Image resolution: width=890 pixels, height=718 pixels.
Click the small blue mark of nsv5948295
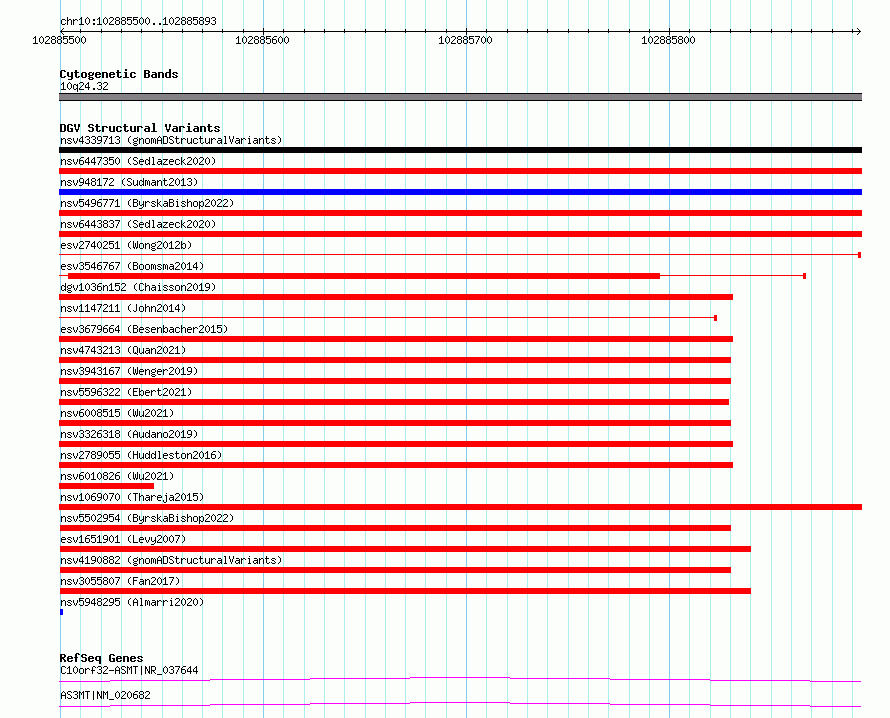coord(61,612)
